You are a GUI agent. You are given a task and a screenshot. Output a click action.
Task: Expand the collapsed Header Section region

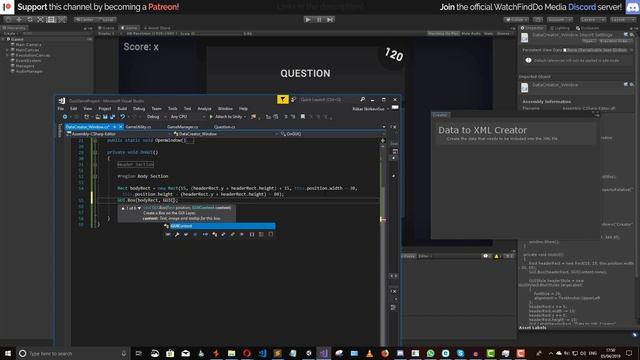pos(136,164)
